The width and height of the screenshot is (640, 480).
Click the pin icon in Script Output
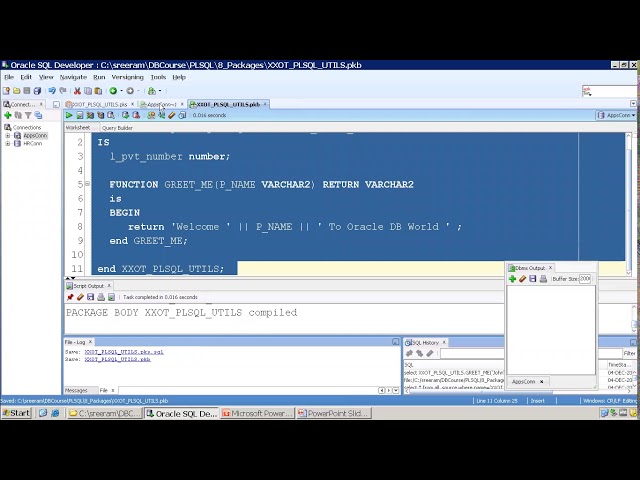pos(70,297)
